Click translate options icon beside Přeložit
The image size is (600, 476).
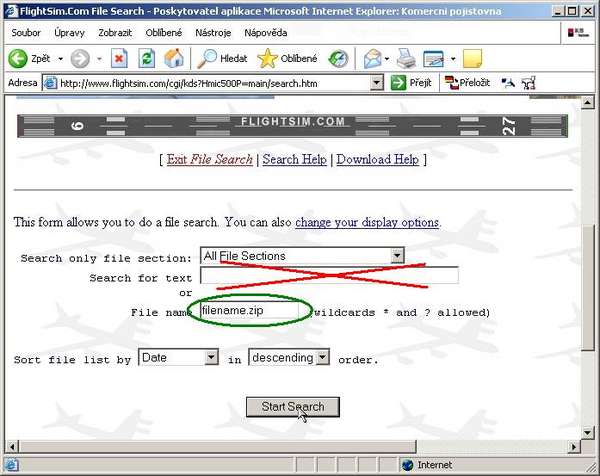pos(508,82)
